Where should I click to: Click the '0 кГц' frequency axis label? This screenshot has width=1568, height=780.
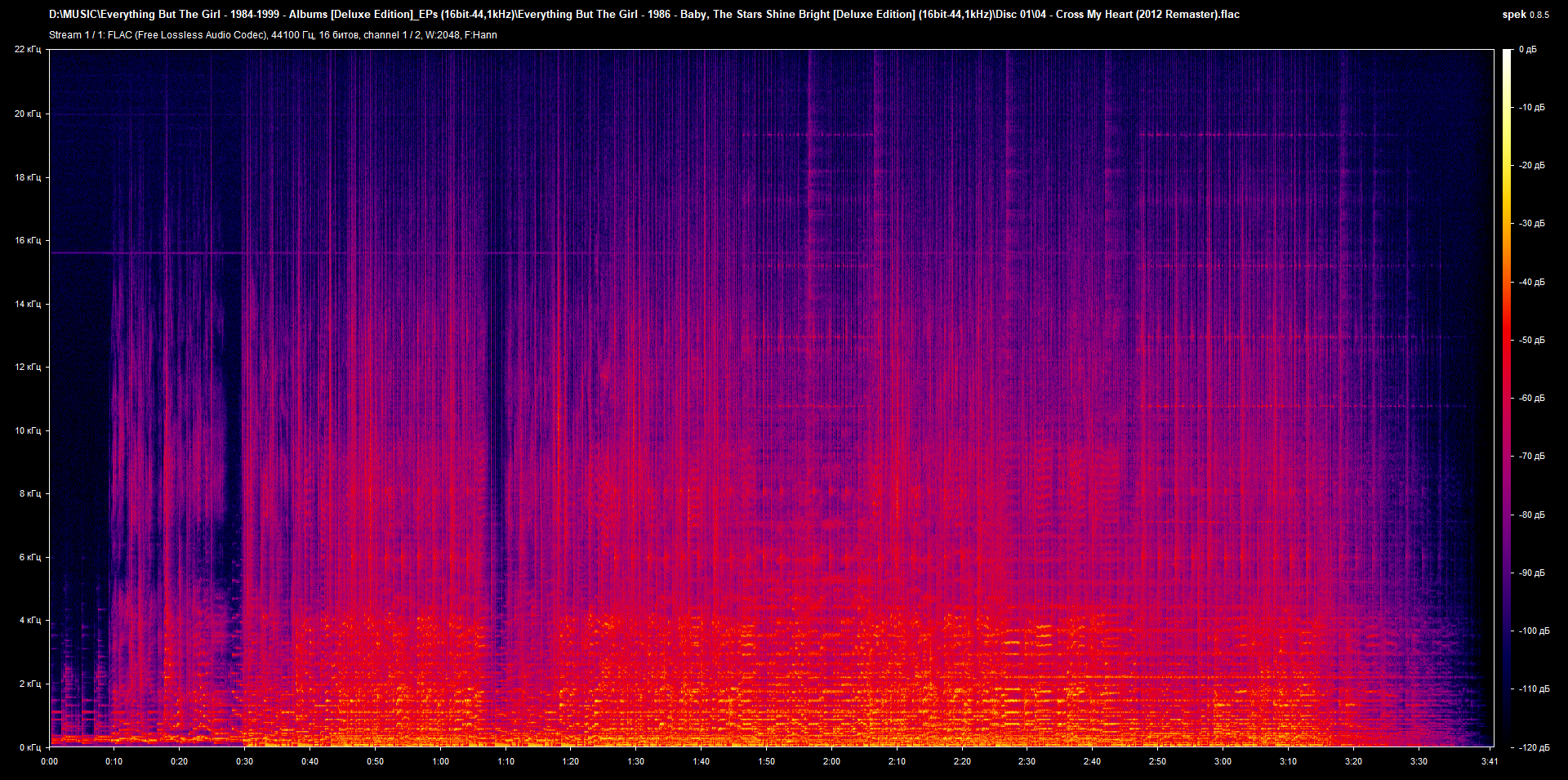click(x=30, y=747)
